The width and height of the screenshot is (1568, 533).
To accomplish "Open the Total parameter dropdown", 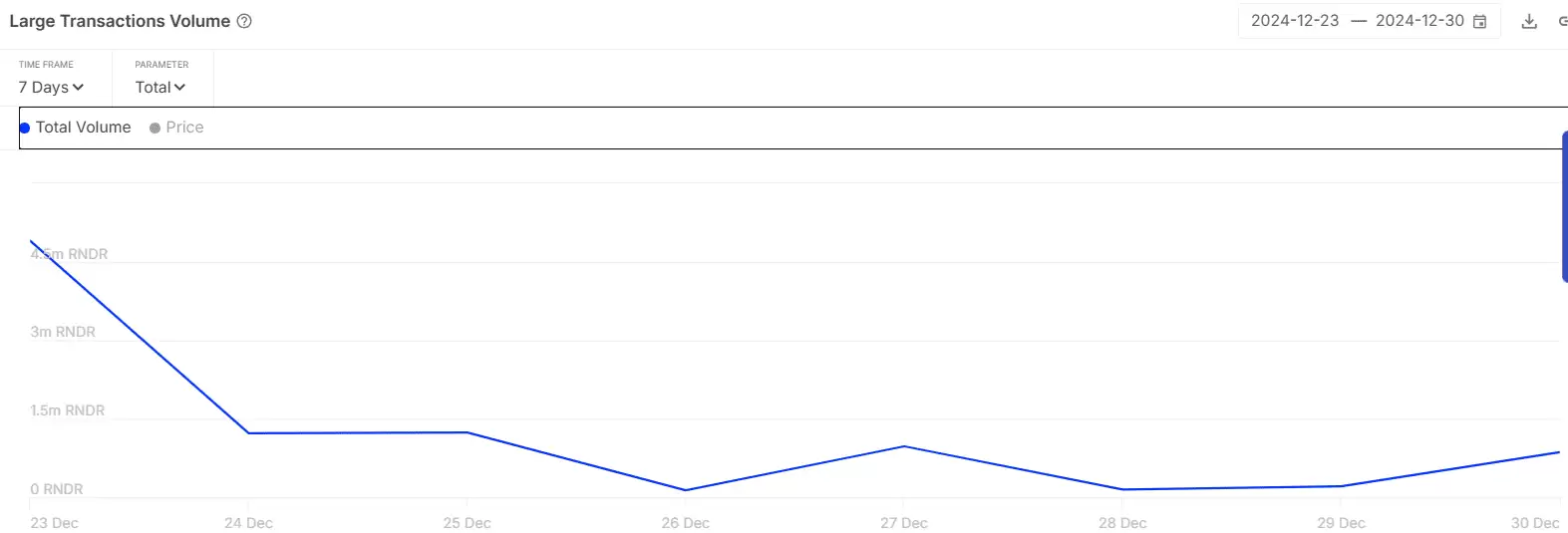I will (160, 88).
